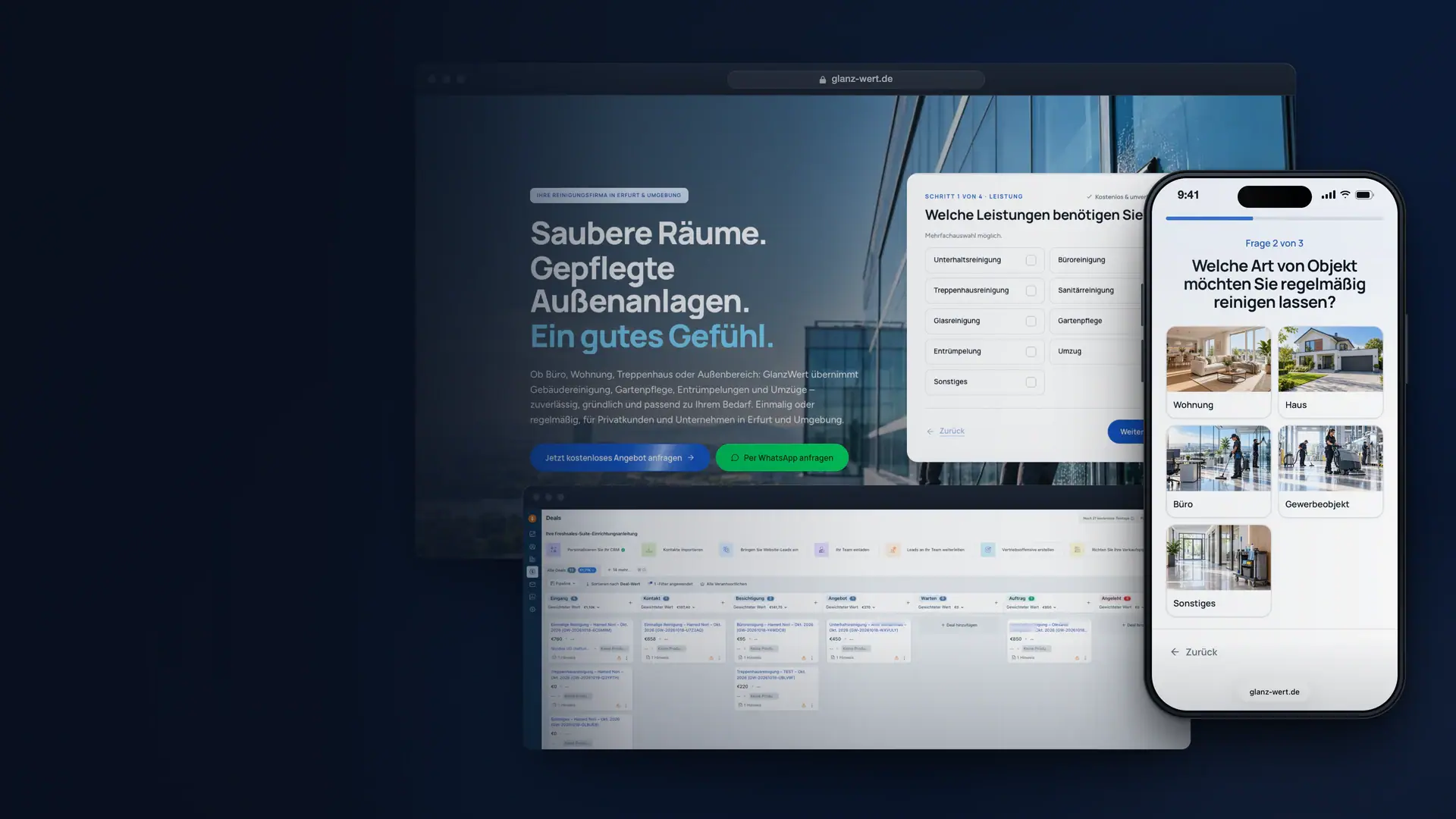Viewport: 1456px width, 819px height.
Task: Click the Ihr Team einladen setup icon
Action: point(821,550)
